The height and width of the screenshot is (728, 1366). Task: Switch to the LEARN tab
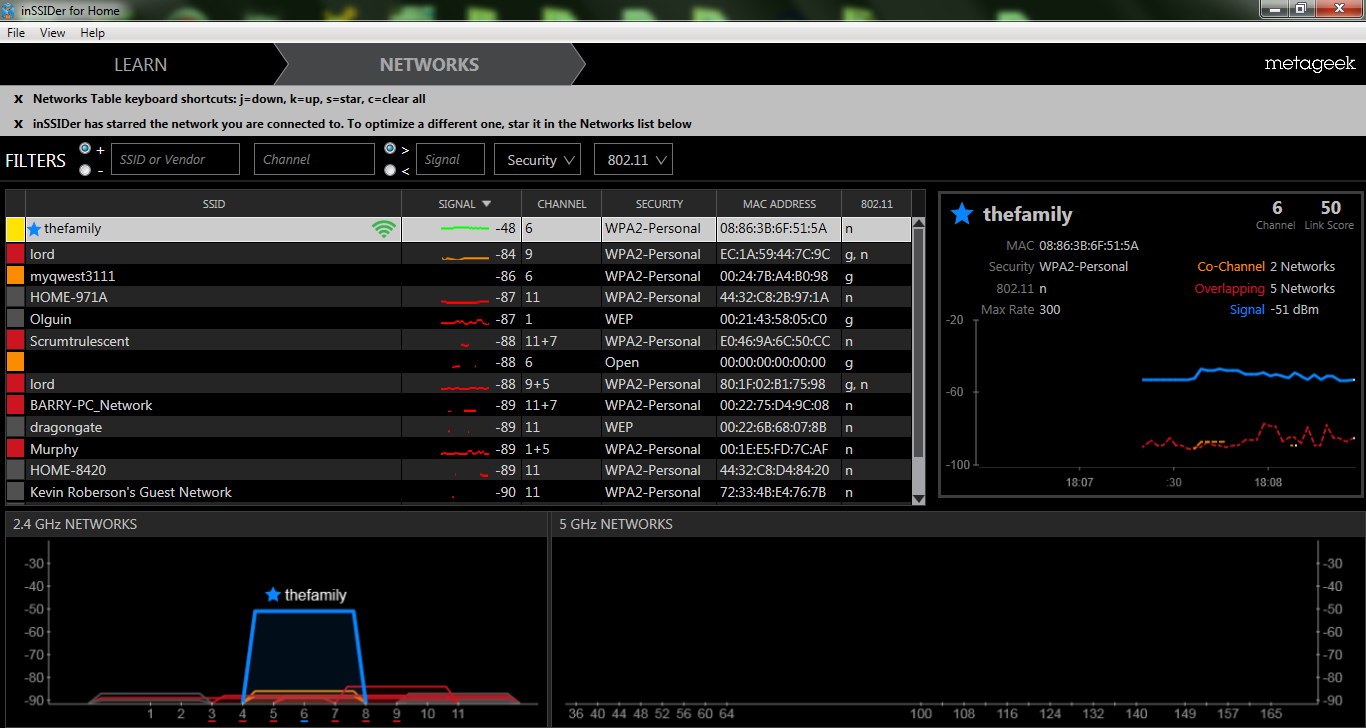pos(141,65)
